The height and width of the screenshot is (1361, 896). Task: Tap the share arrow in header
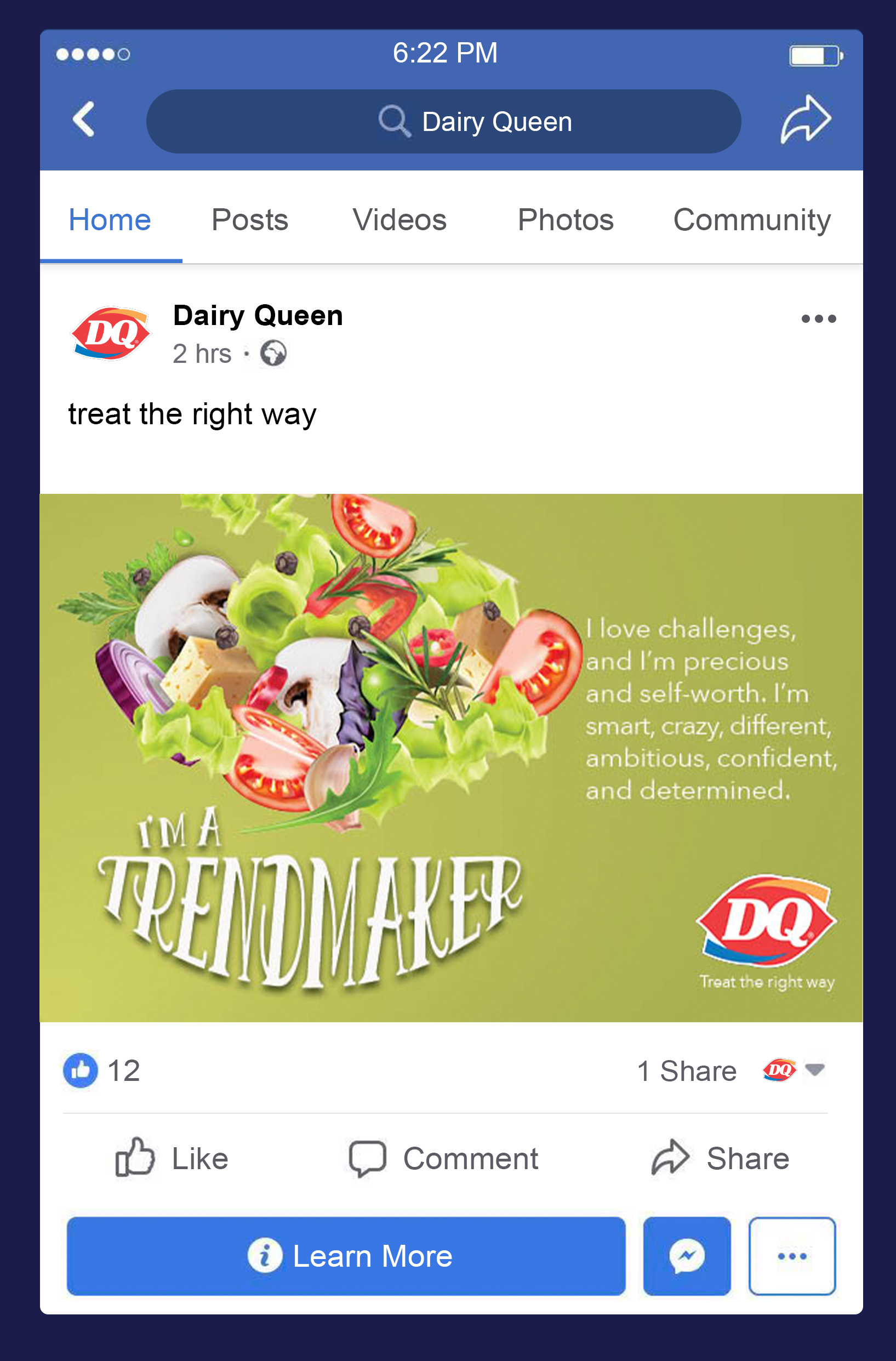point(805,119)
